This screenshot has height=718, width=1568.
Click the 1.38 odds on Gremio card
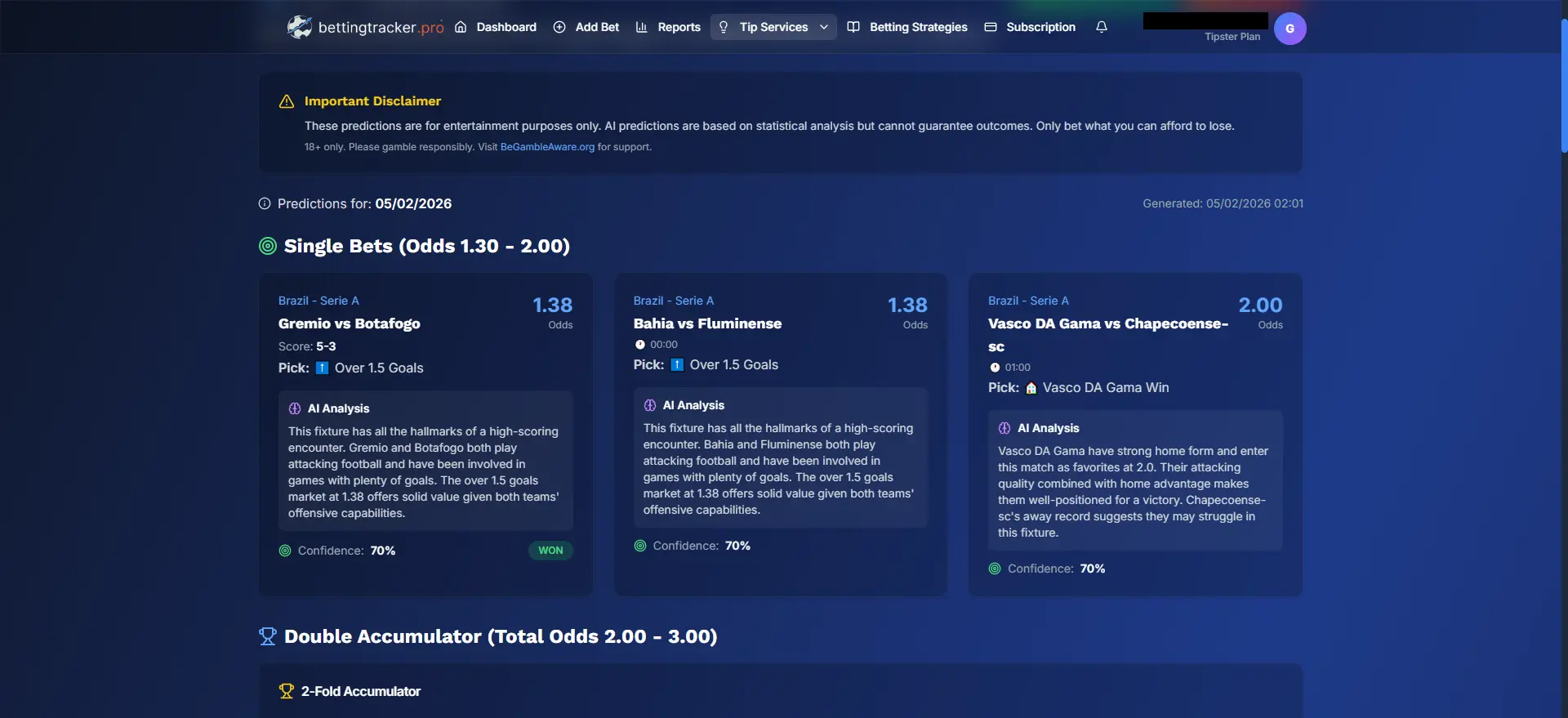click(553, 305)
